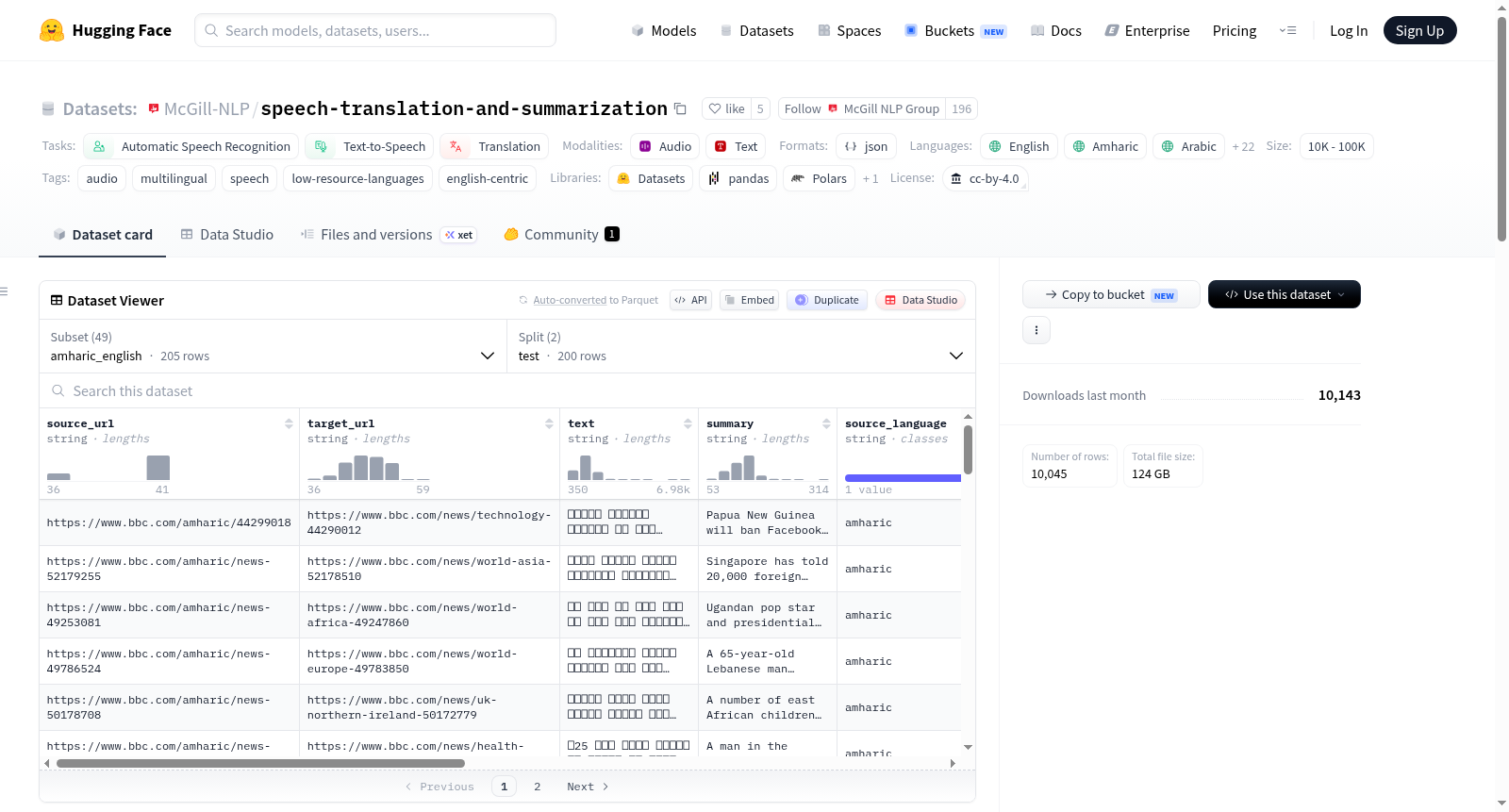Sort the source_url column
This screenshot has height=812, width=1509.
289,423
